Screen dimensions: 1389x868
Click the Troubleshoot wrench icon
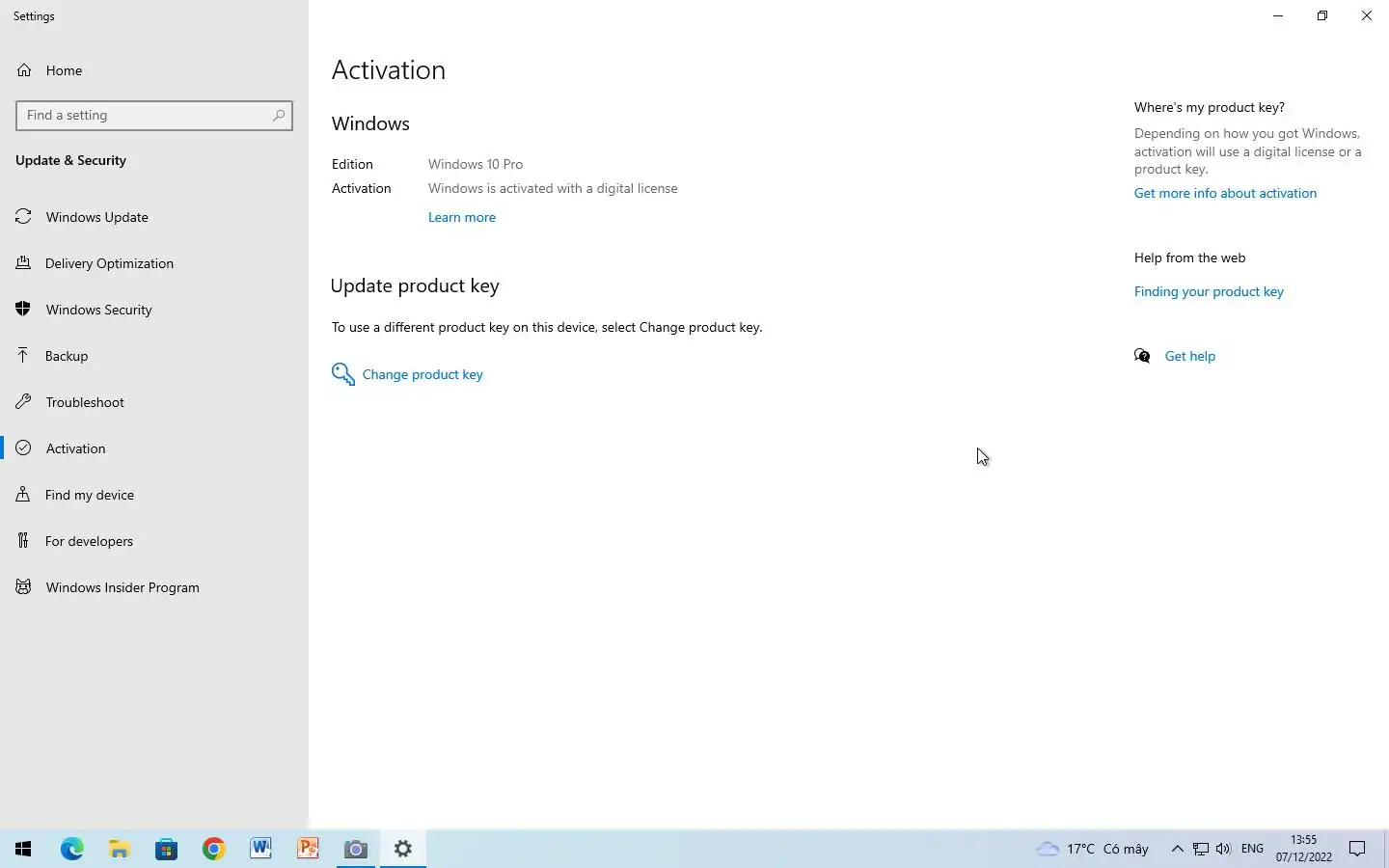(x=24, y=402)
